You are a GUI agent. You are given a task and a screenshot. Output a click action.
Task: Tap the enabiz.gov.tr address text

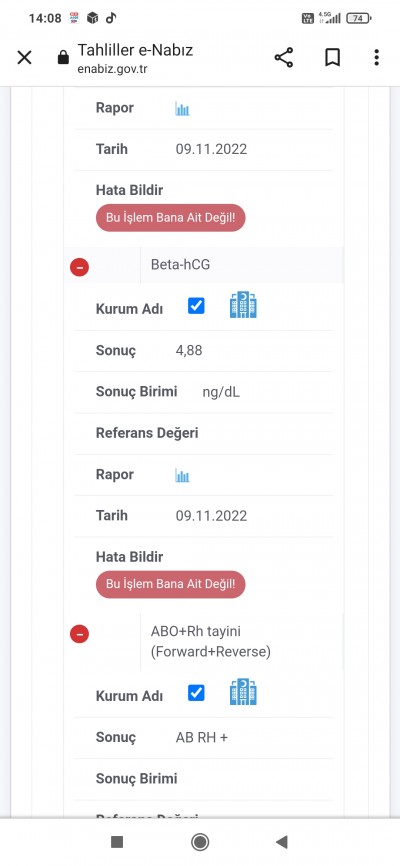pyautogui.click(x=112, y=69)
